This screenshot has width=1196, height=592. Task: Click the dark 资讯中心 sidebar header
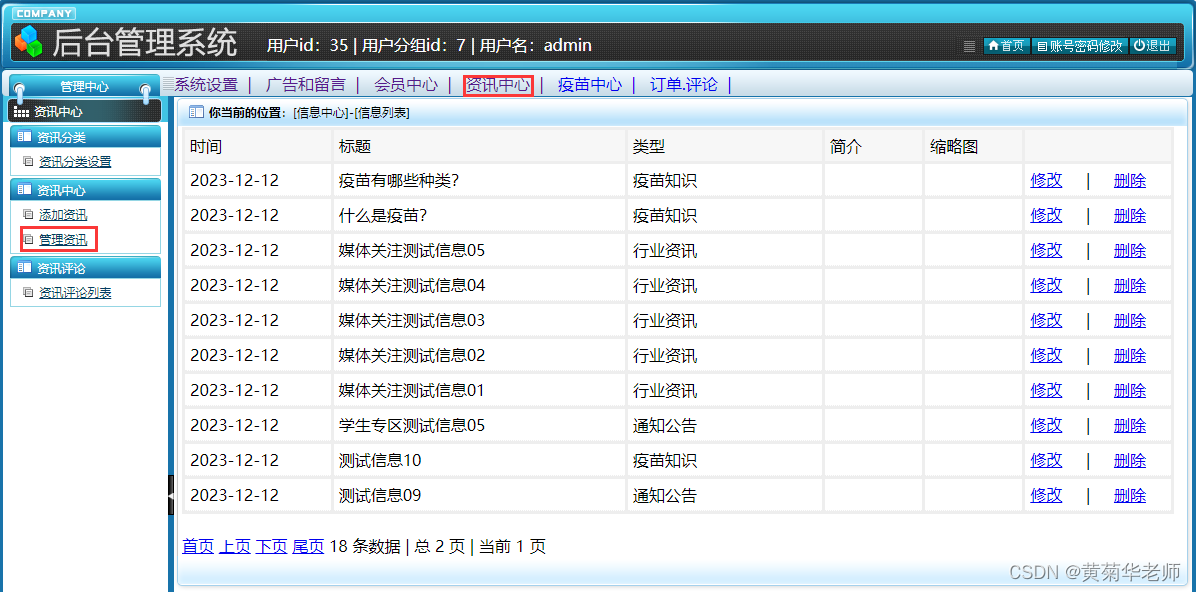[85, 111]
